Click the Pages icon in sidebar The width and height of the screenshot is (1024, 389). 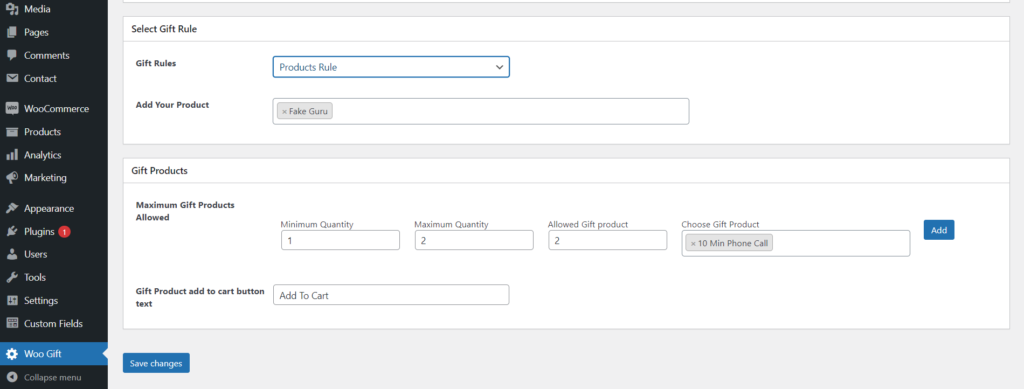click(x=12, y=32)
